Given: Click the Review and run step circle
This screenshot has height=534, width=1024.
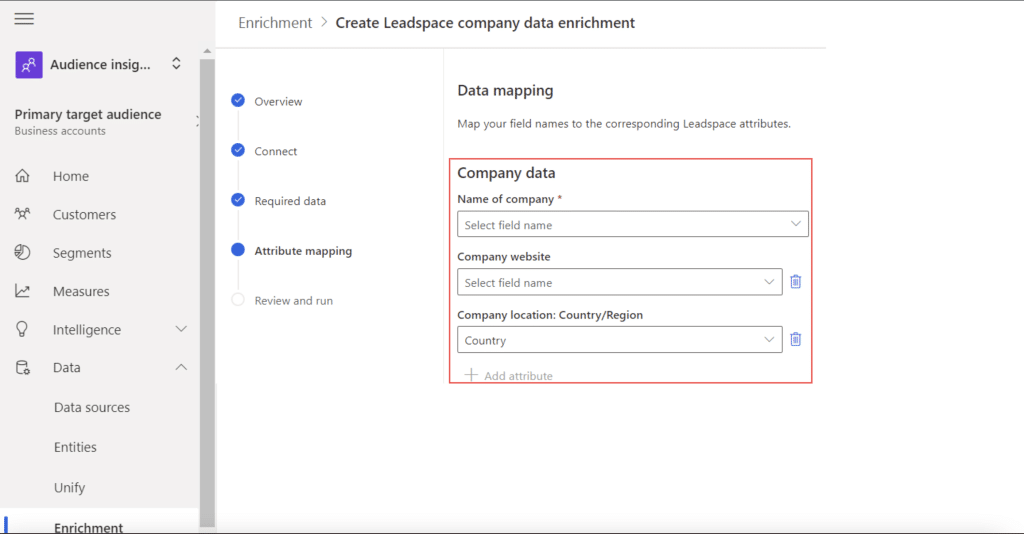Looking at the screenshot, I should click(x=238, y=300).
